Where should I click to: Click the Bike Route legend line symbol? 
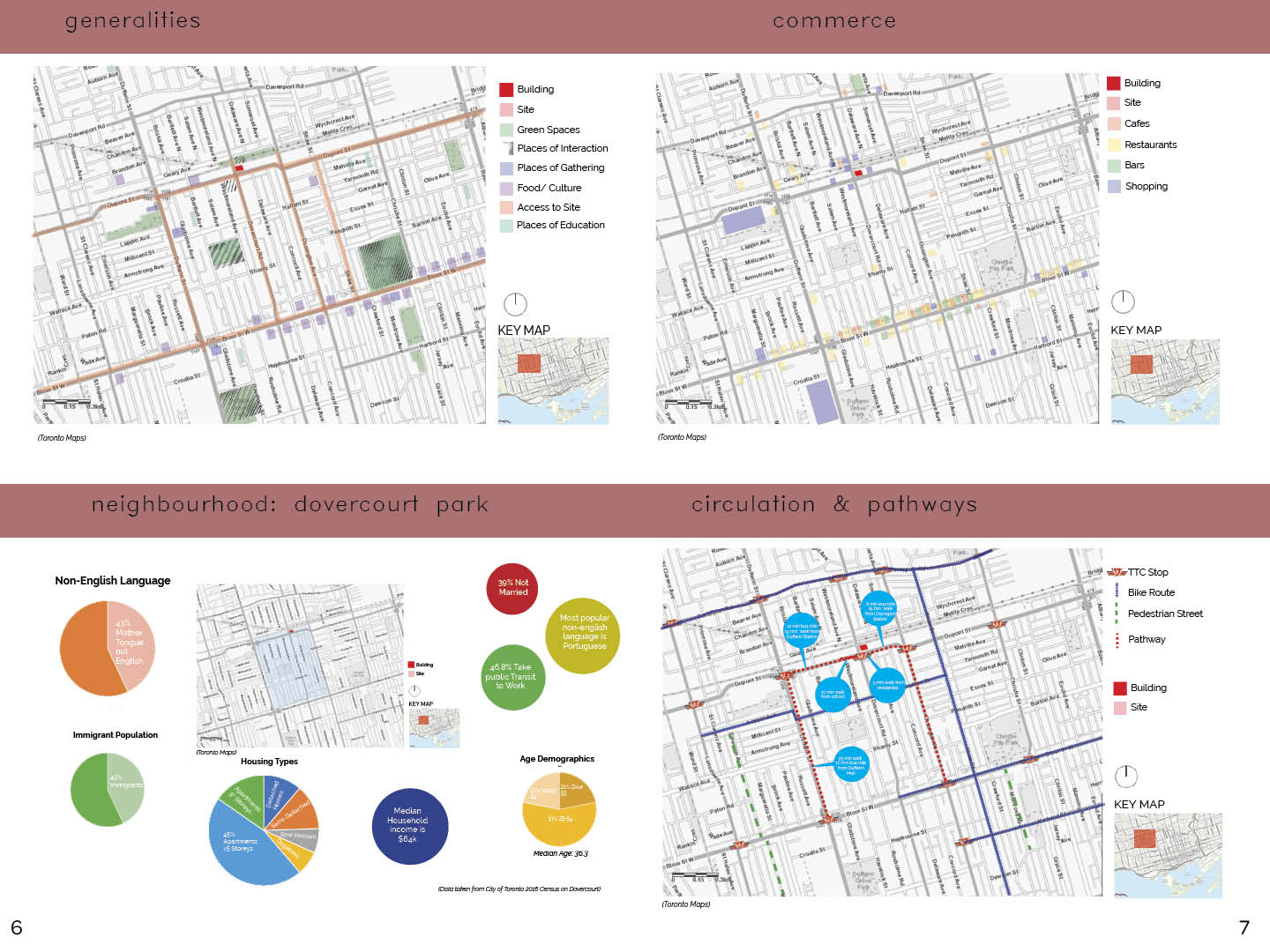click(x=1117, y=592)
